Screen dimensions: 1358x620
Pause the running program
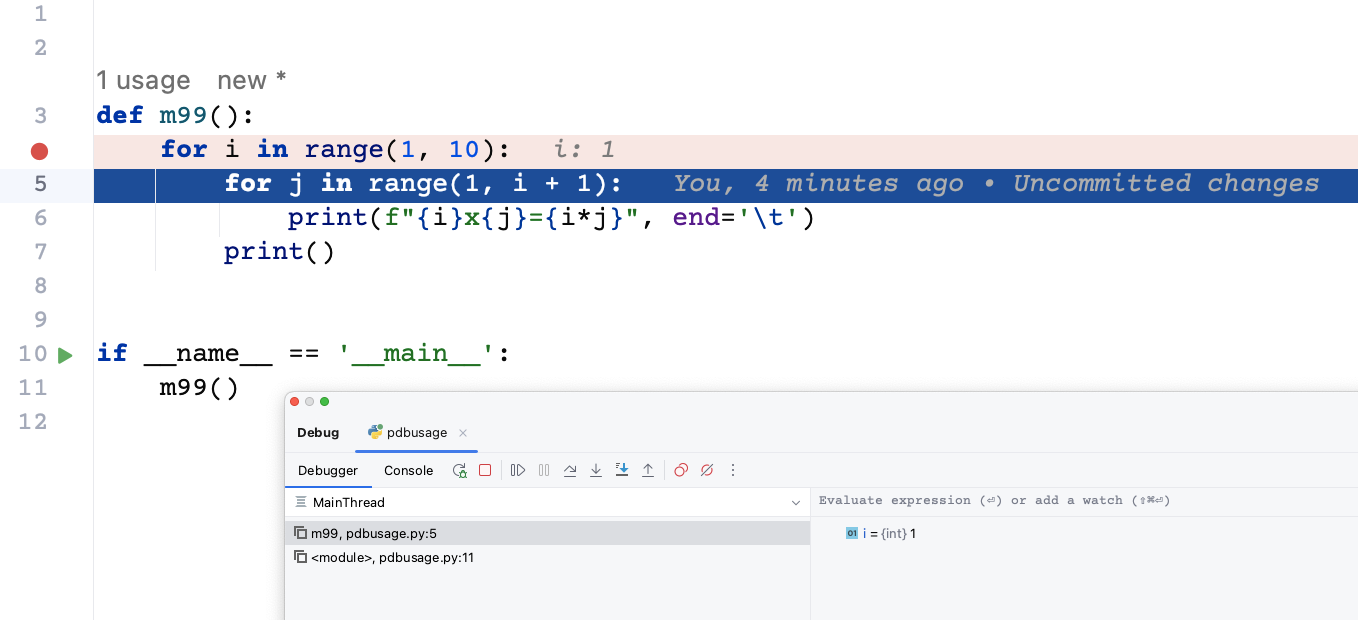tap(543, 470)
